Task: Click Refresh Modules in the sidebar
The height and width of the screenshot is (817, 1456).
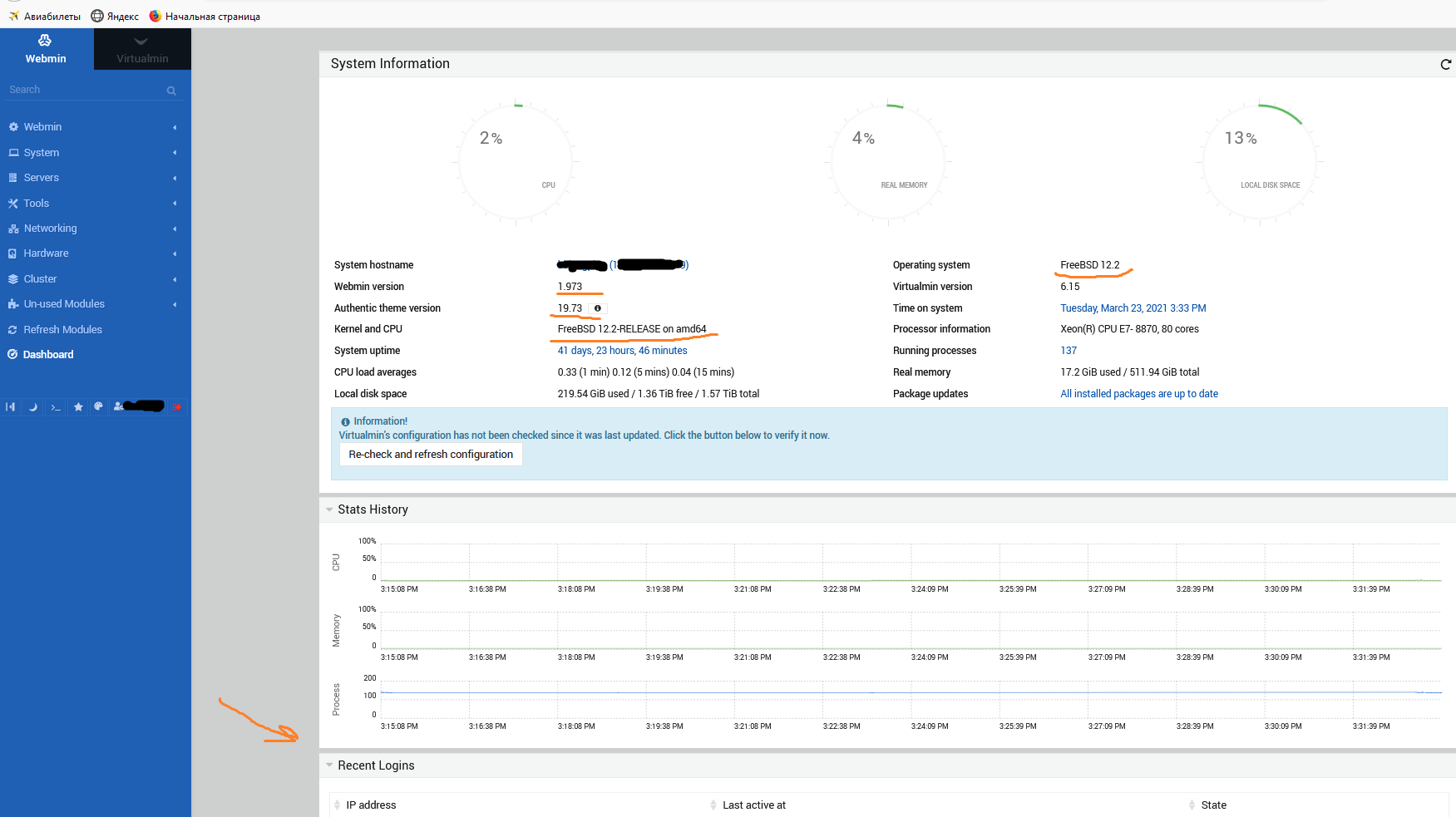Action: [x=62, y=330]
